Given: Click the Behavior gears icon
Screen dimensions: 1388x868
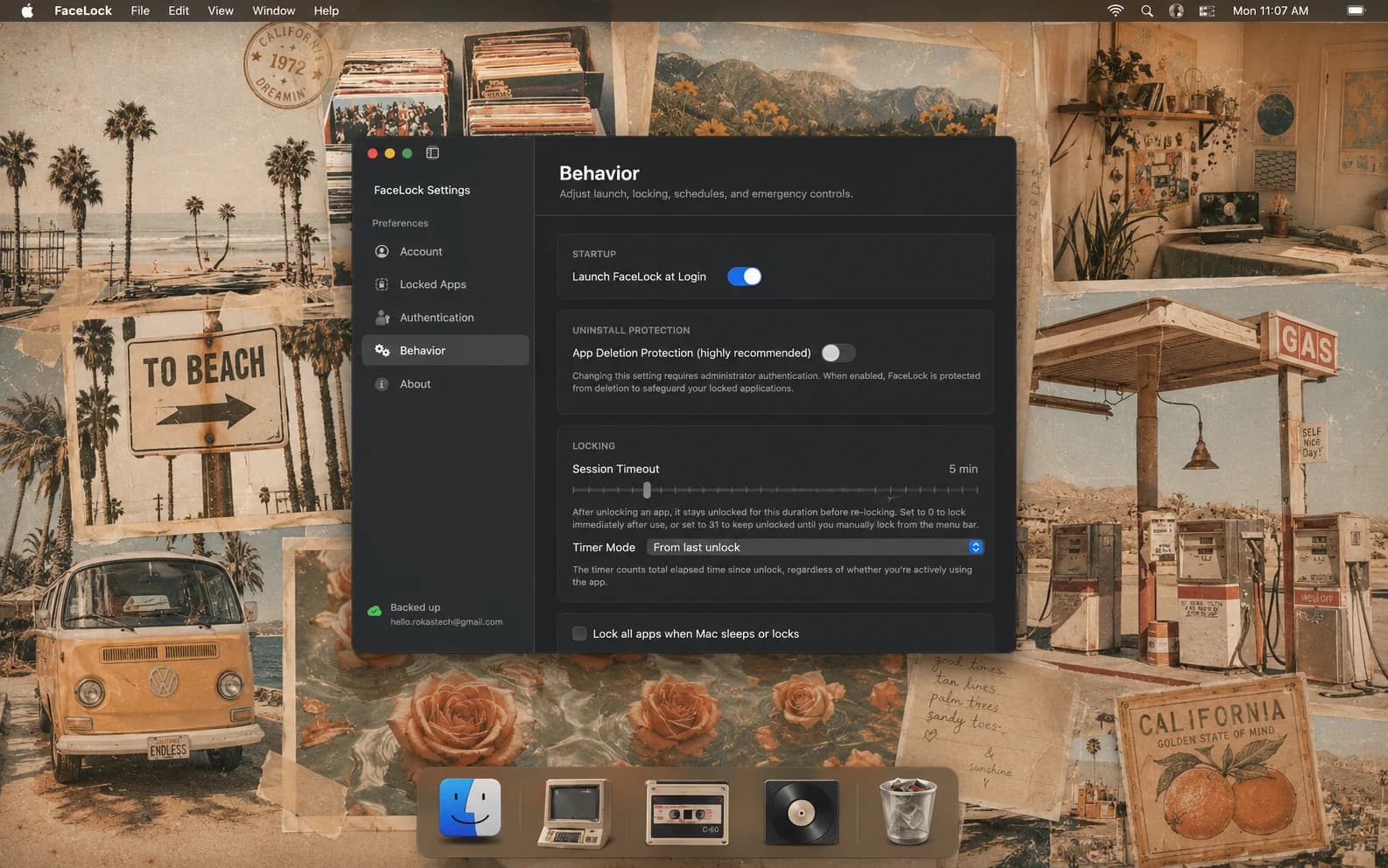Looking at the screenshot, I should tap(382, 351).
